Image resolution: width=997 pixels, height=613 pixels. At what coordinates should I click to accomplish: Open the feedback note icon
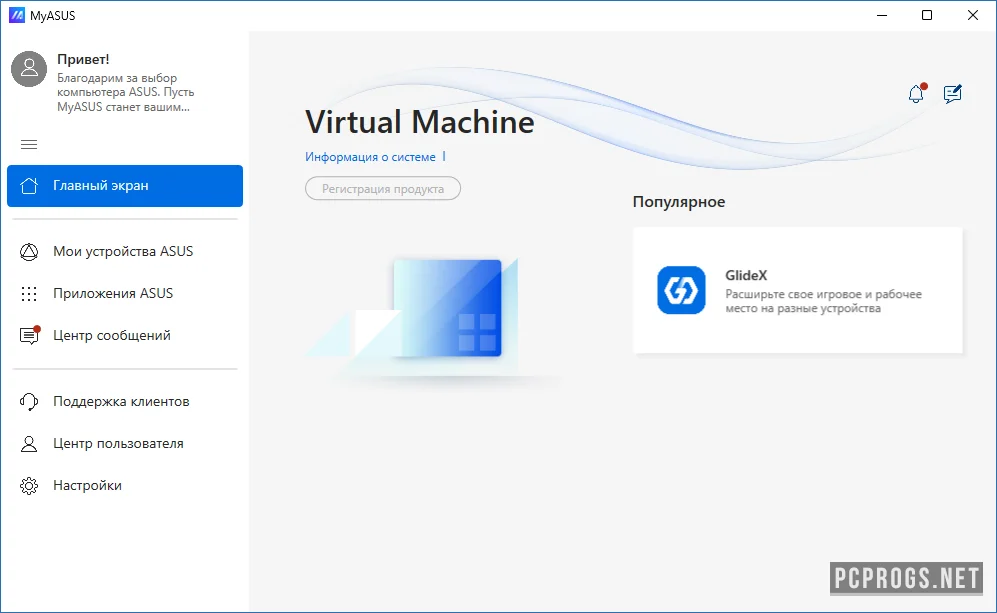pos(953,94)
